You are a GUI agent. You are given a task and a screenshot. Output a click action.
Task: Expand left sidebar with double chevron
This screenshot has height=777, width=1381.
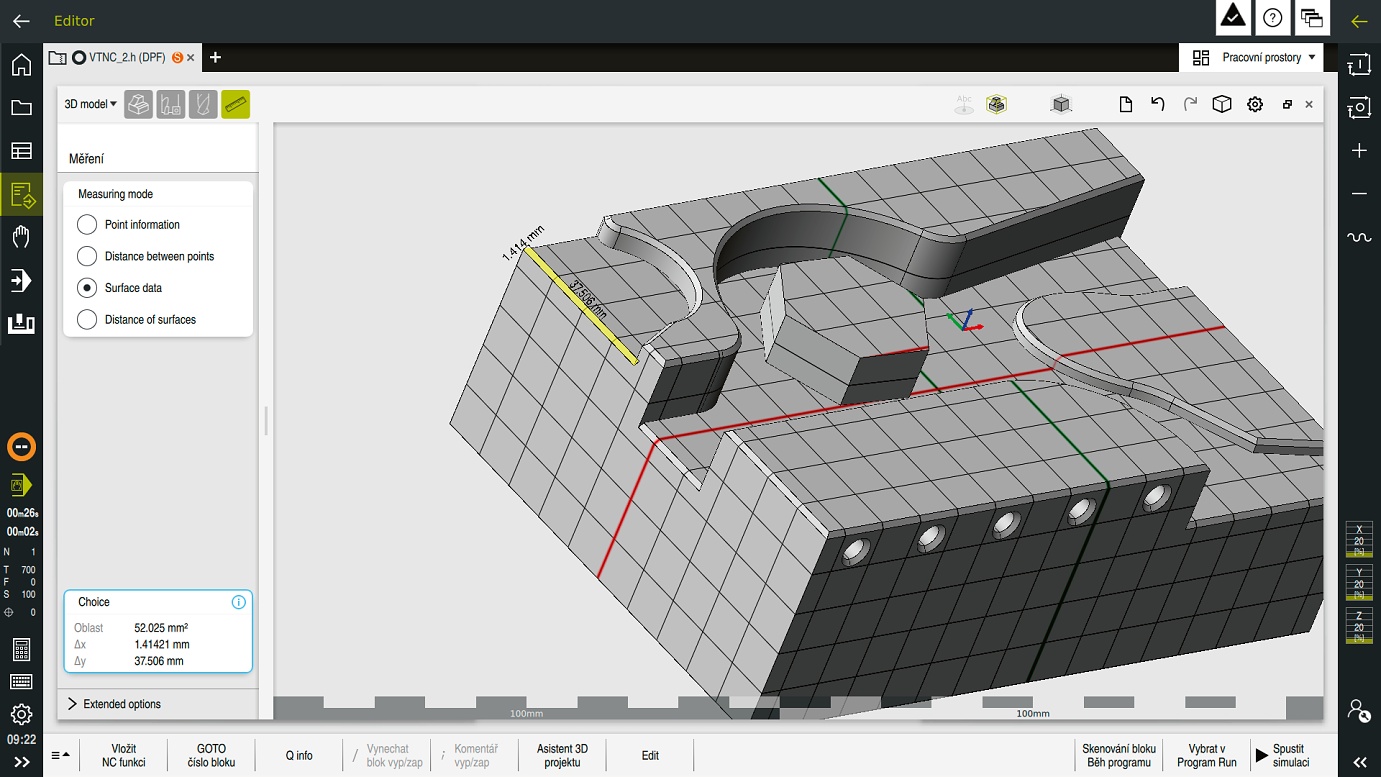21,762
